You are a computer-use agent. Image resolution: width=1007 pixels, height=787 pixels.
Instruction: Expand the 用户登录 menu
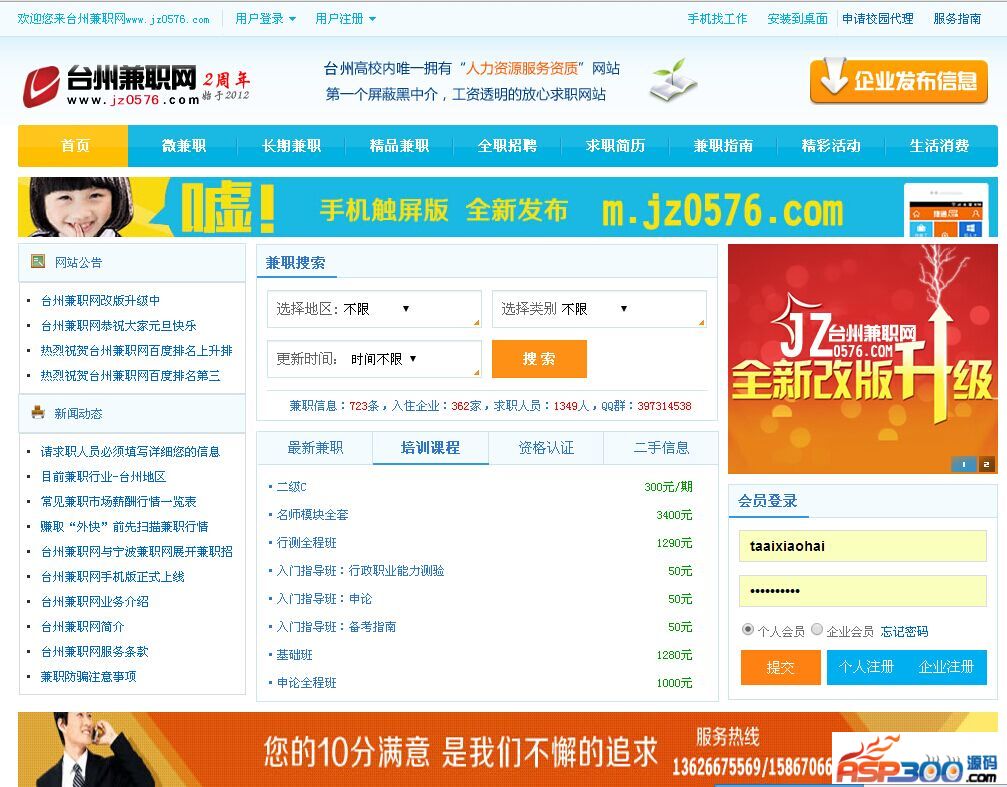[x=265, y=19]
